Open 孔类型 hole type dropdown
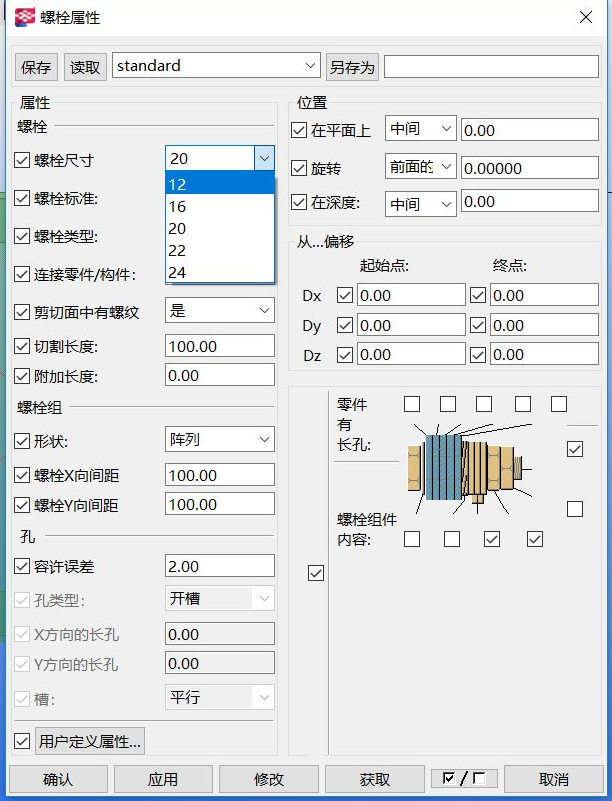This screenshot has width=612, height=801. point(264,598)
